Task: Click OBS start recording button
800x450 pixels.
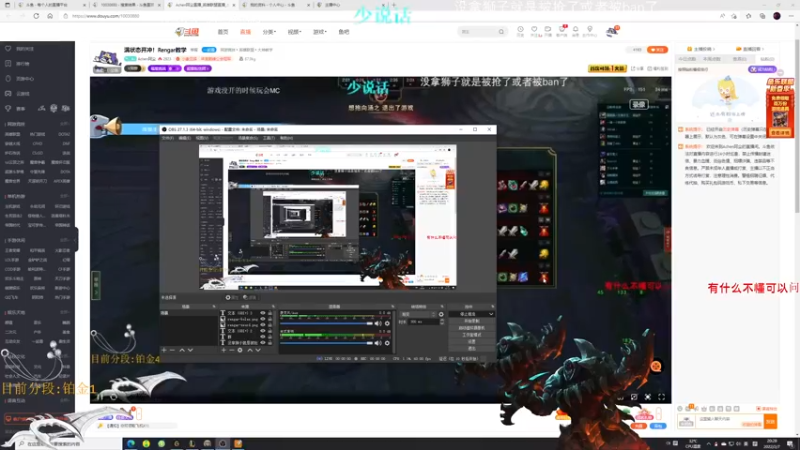Action: click(x=471, y=321)
